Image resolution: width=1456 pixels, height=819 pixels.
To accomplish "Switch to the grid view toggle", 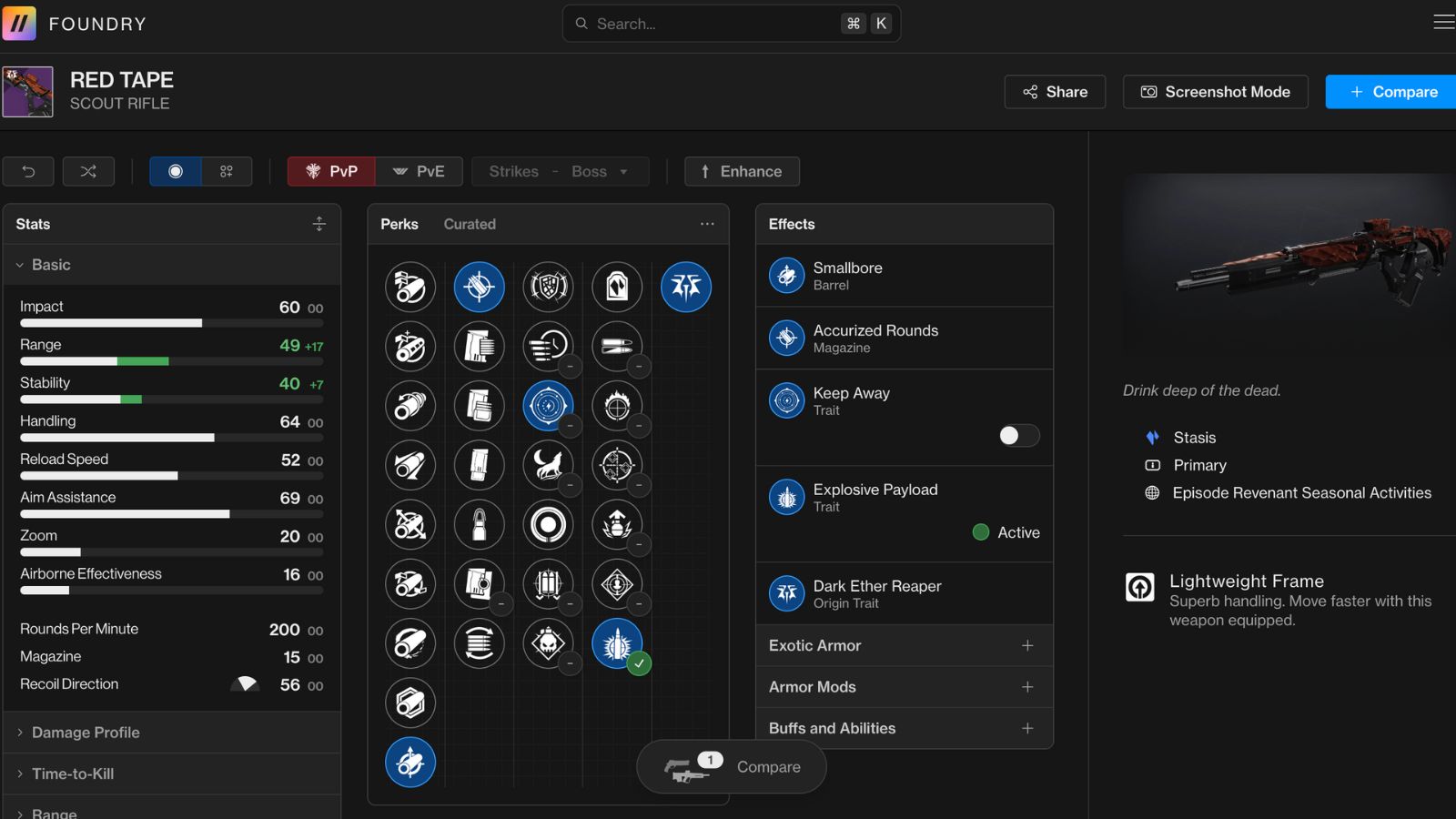I will [x=227, y=171].
